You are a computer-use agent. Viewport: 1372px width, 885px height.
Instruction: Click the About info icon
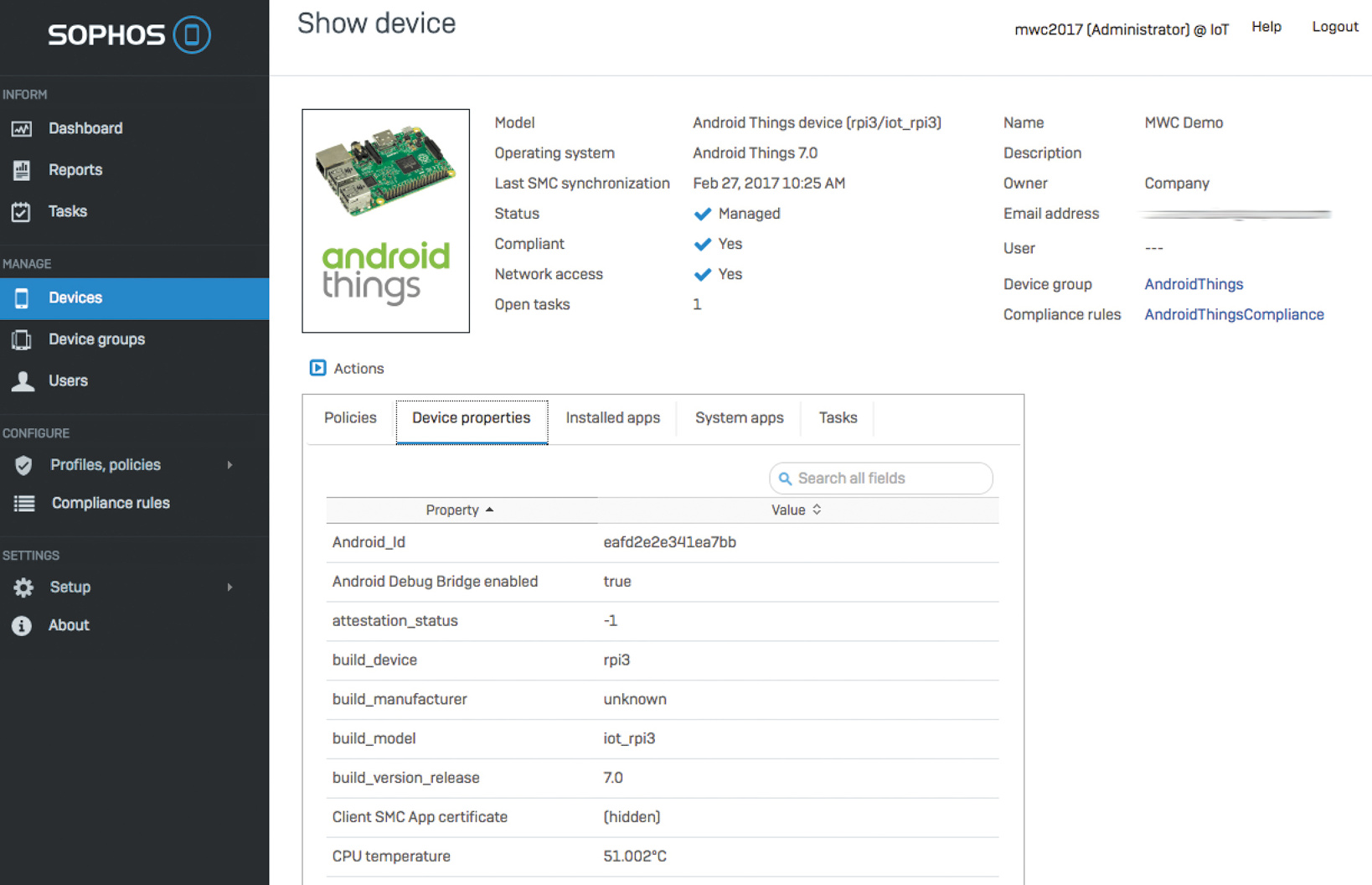(x=22, y=626)
